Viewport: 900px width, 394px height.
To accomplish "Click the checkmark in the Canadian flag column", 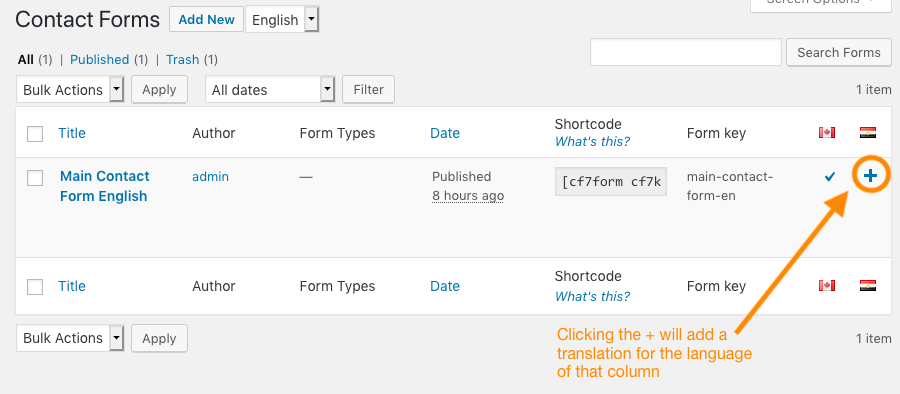I will coord(829,177).
